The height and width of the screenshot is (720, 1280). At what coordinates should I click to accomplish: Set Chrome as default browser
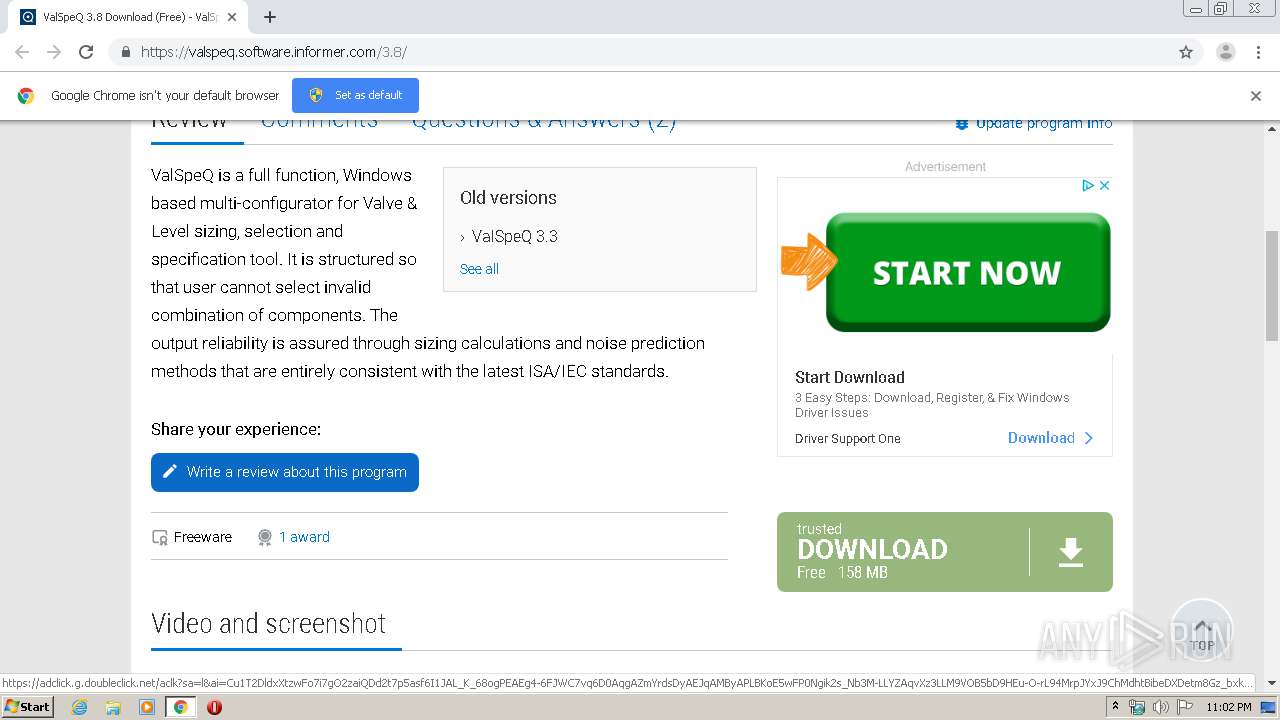[x=355, y=95]
